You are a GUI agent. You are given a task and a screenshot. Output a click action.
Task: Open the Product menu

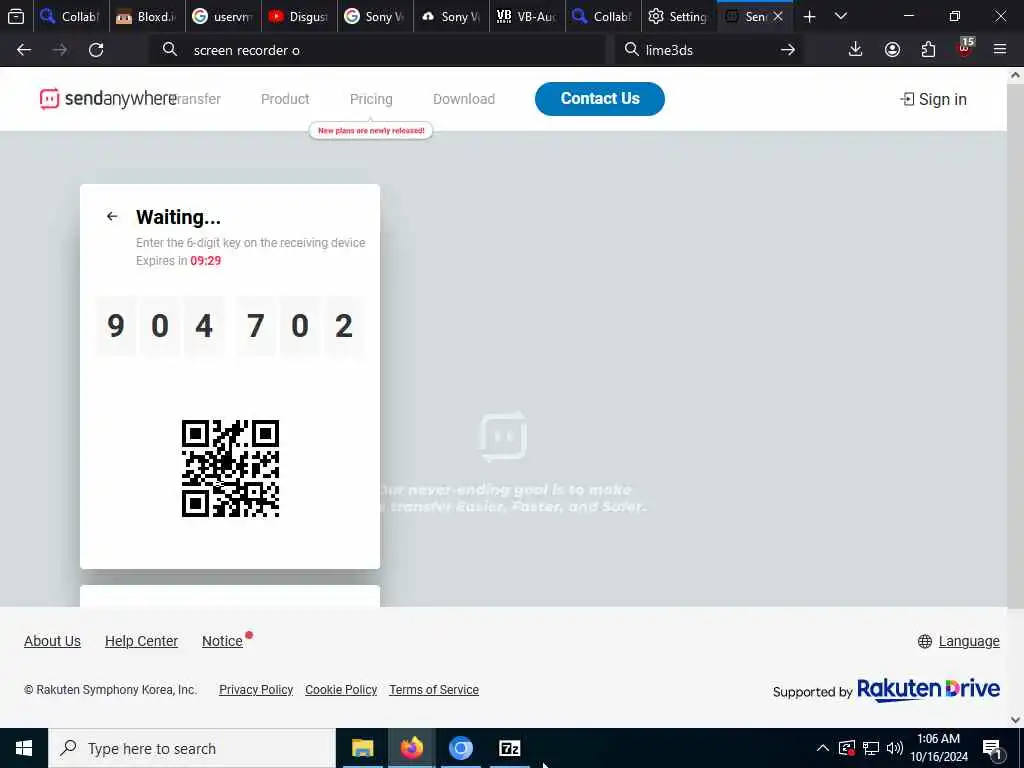pos(285,99)
